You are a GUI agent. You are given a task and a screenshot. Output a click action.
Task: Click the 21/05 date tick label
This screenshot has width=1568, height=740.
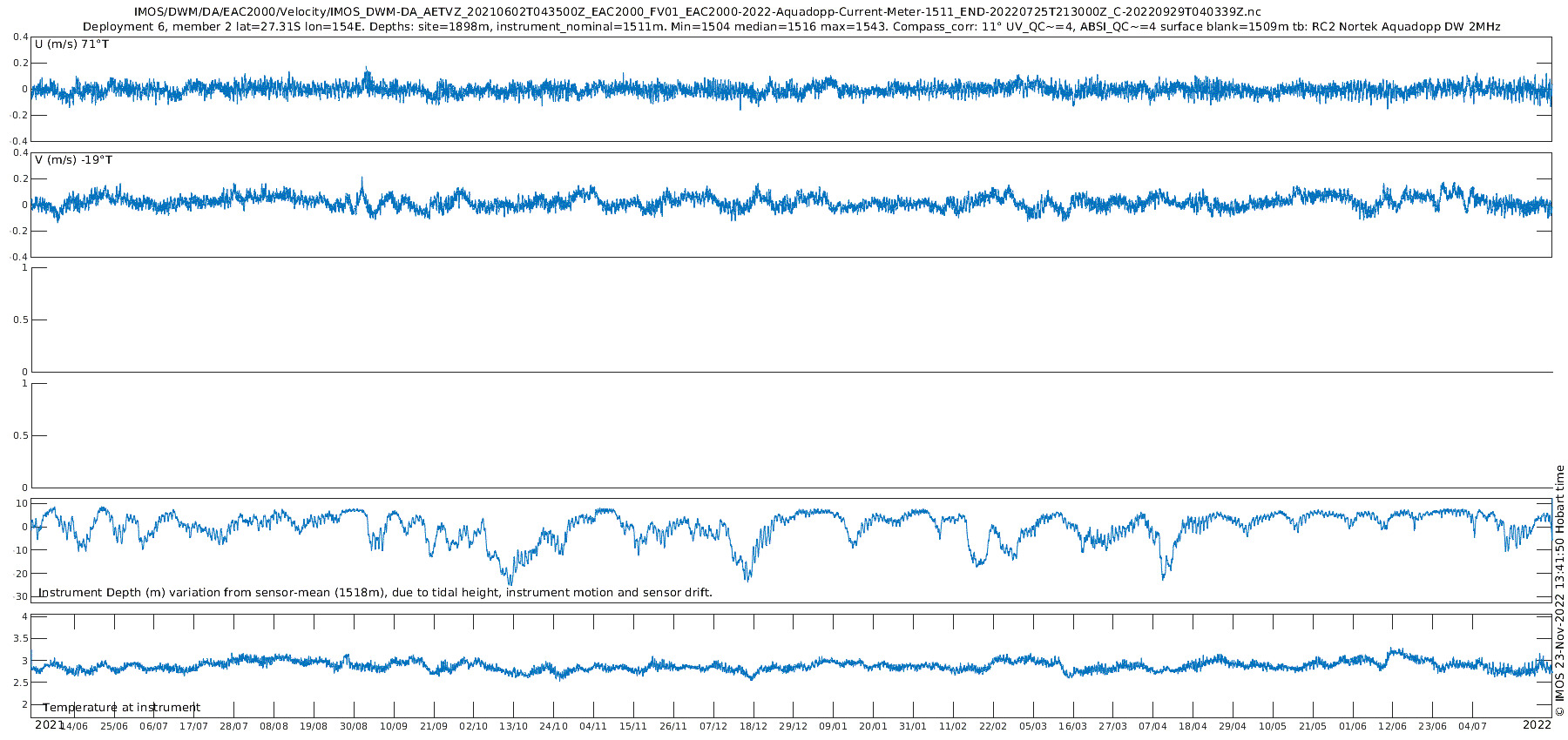point(1313,726)
